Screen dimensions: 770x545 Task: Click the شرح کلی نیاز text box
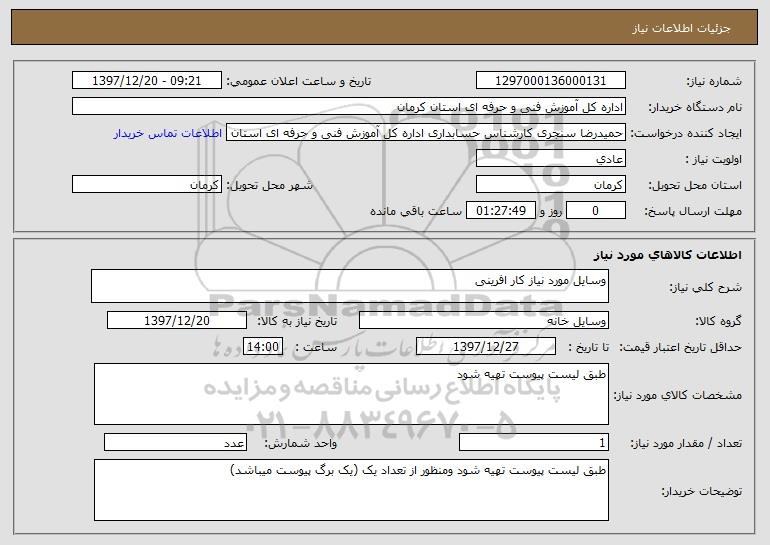tap(350, 286)
